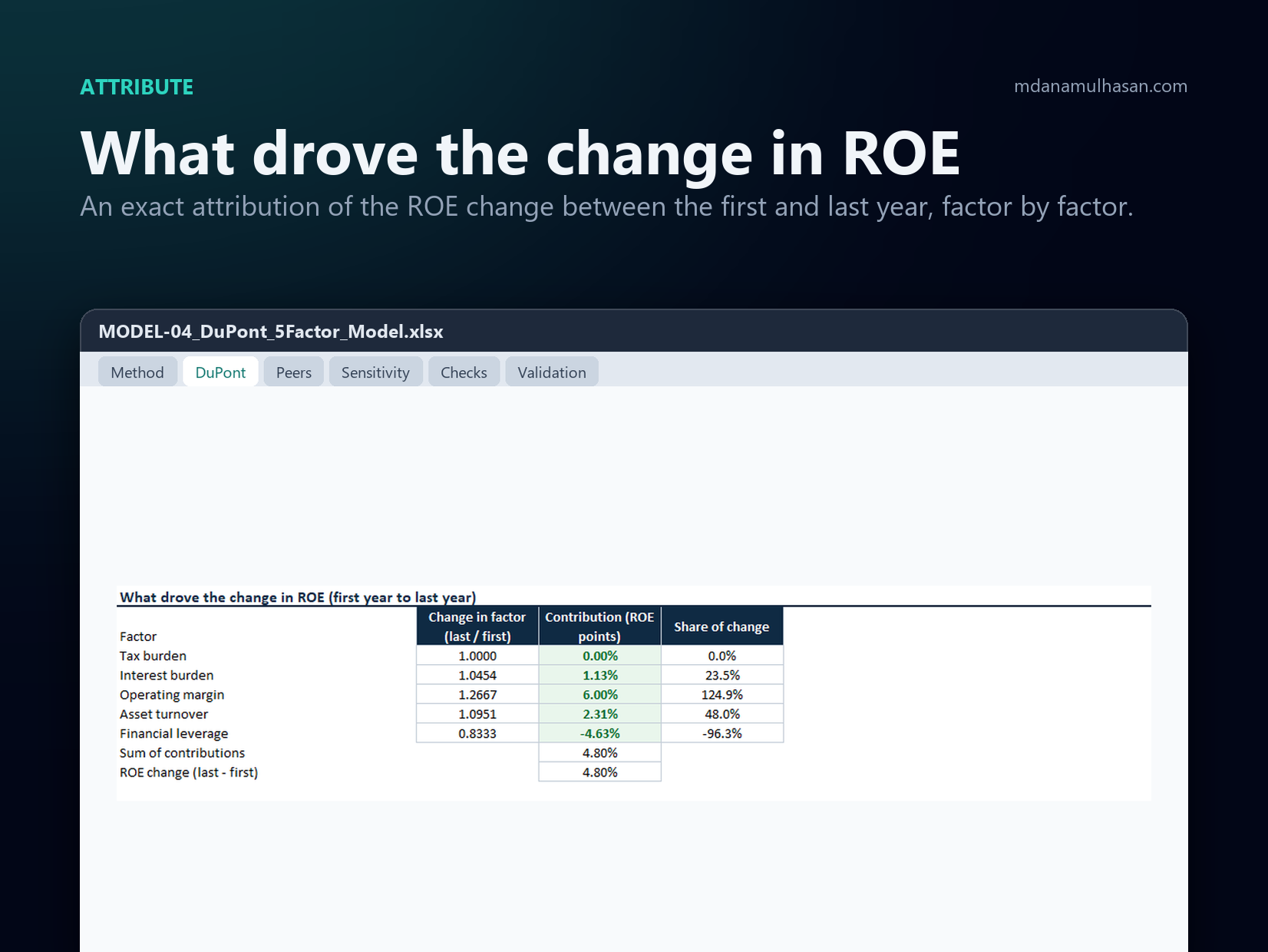Open the Peers tab
The width and height of the screenshot is (1268, 952).
(x=294, y=372)
